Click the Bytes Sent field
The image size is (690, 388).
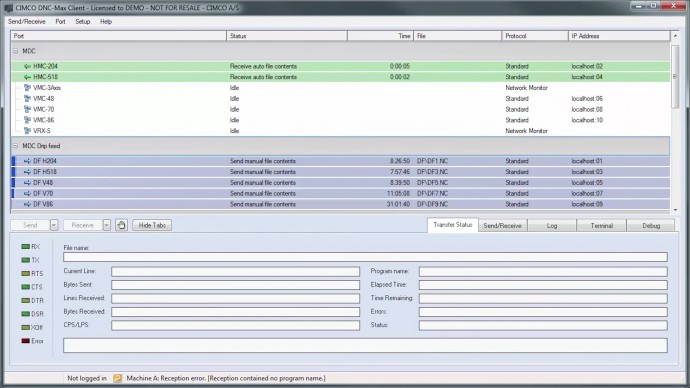235,285
